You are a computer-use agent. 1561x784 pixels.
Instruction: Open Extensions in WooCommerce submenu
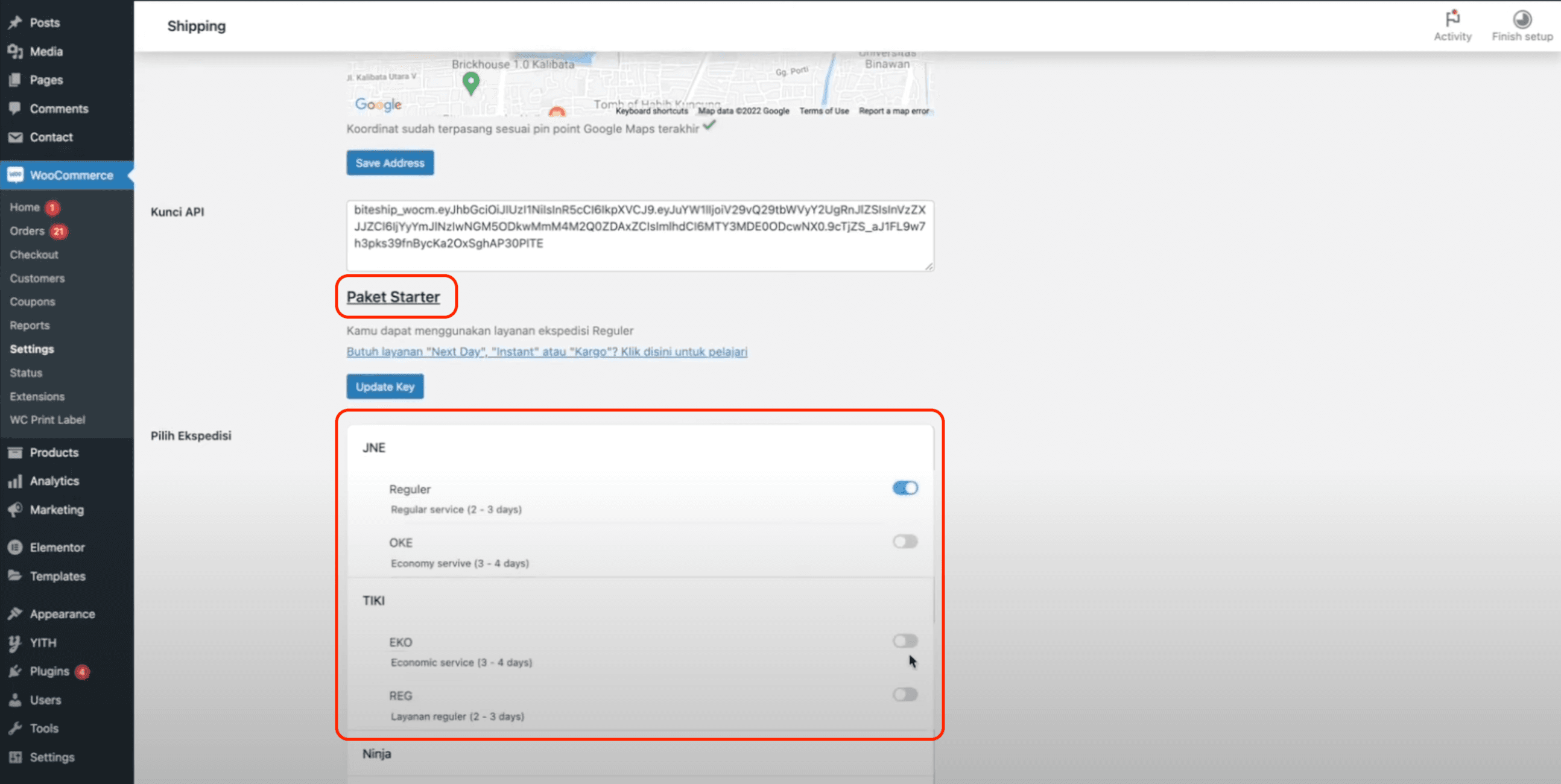point(37,396)
